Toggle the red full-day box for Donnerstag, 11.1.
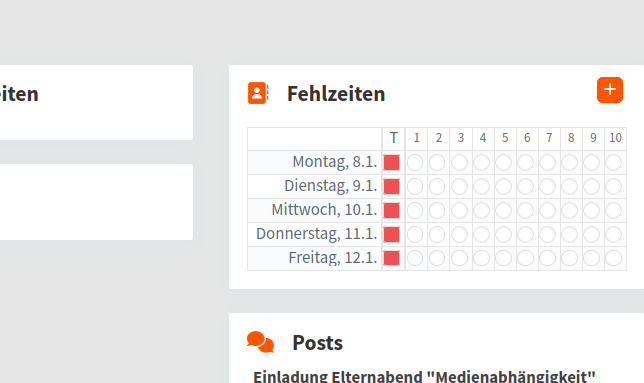 392,234
